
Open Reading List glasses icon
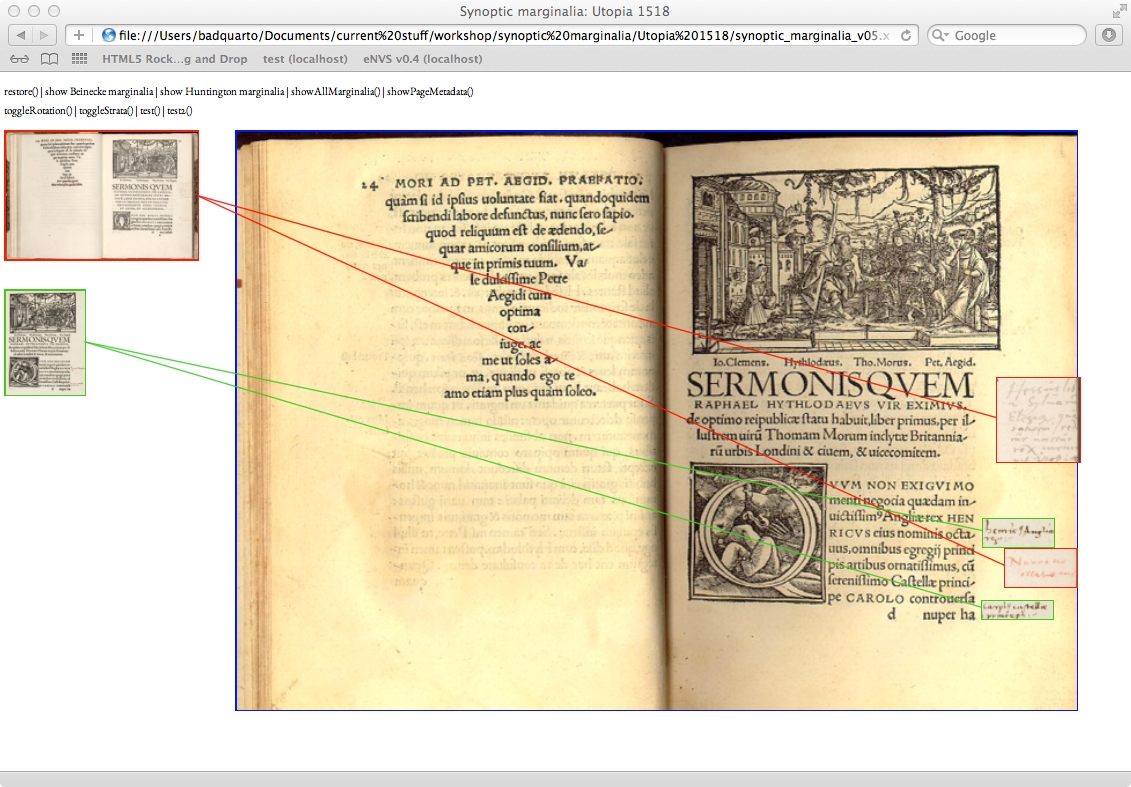click(20, 59)
